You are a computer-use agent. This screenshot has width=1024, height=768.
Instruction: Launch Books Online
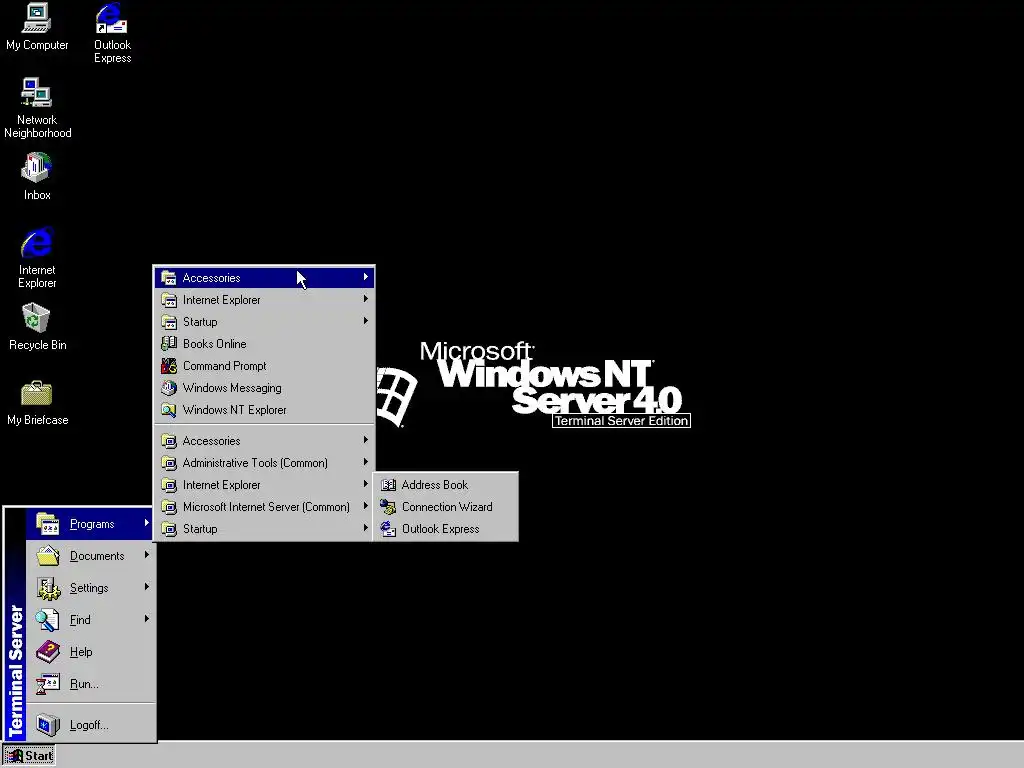click(264, 344)
